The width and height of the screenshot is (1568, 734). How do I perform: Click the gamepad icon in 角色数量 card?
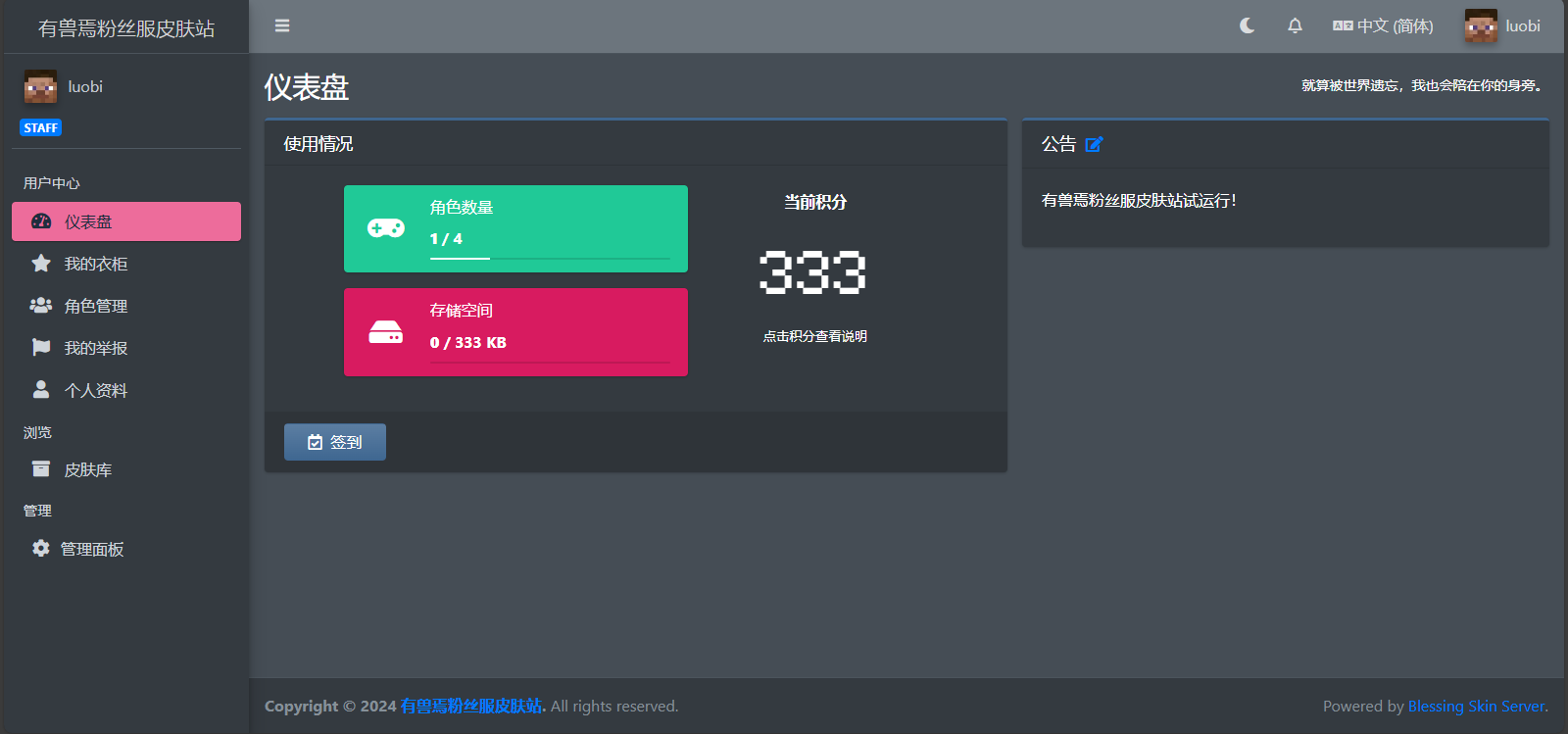coord(386,228)
